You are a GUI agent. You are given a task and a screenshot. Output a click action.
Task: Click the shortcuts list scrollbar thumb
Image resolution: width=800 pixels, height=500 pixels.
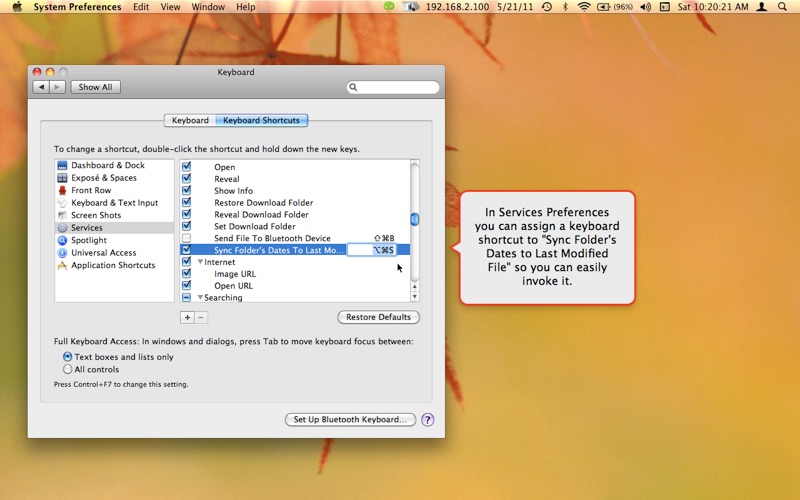pos(415,219)
